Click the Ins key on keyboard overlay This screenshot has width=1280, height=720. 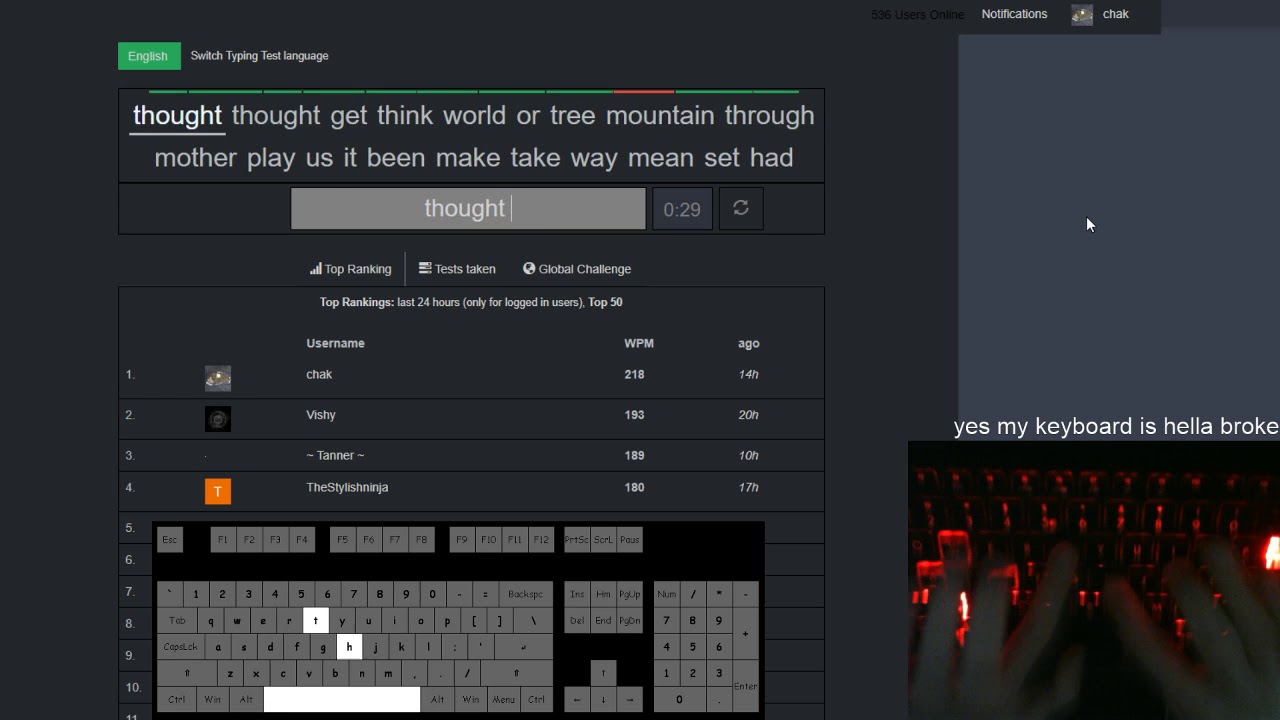point(577,594)
